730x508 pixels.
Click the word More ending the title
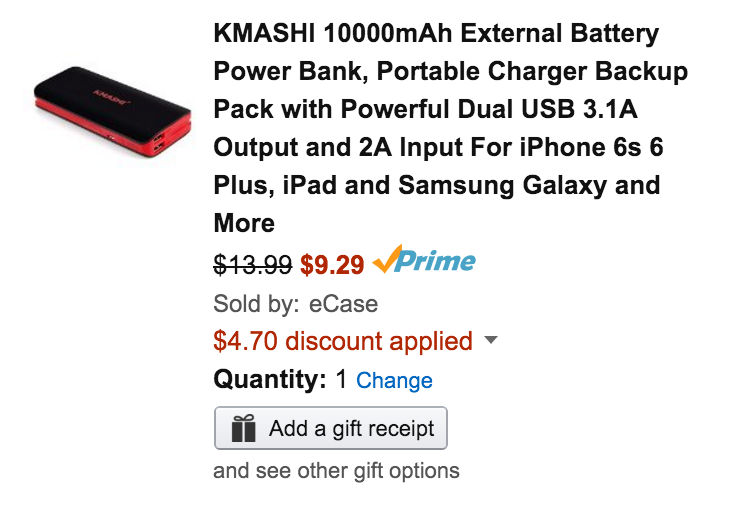point(244,222)
